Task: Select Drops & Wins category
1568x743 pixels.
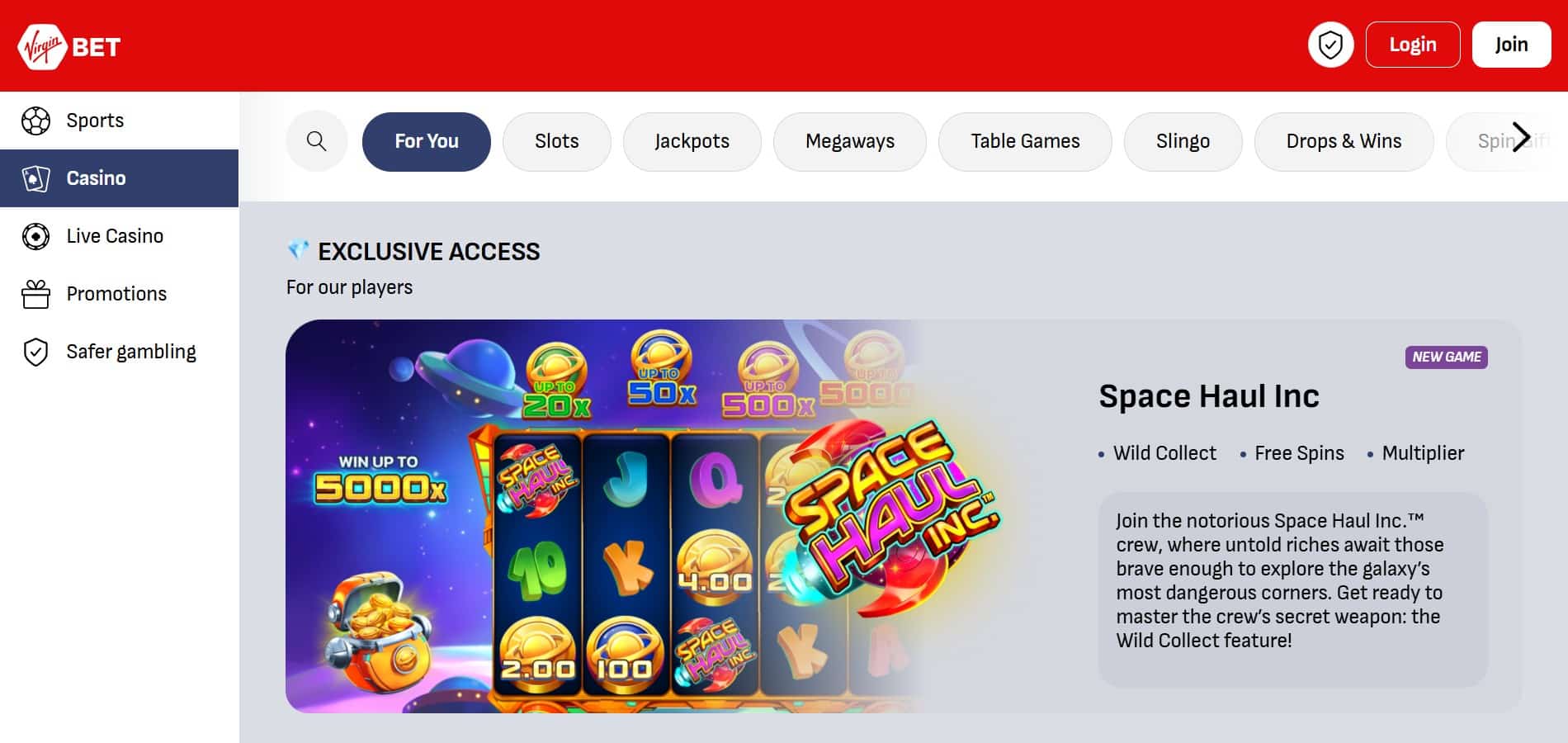Action: (x=1344, y=141)
